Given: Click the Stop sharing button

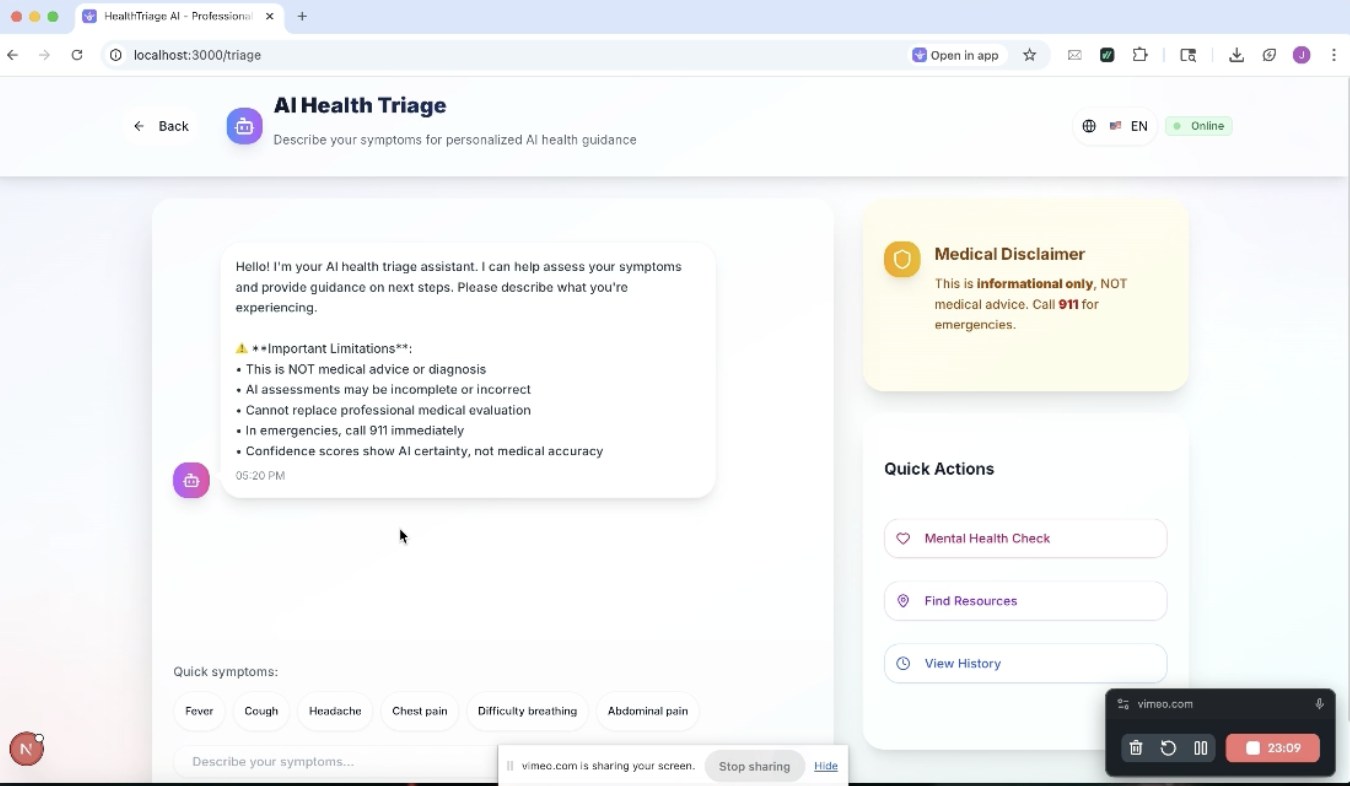Looking at the screenshot, I should [x=754, y=766].
